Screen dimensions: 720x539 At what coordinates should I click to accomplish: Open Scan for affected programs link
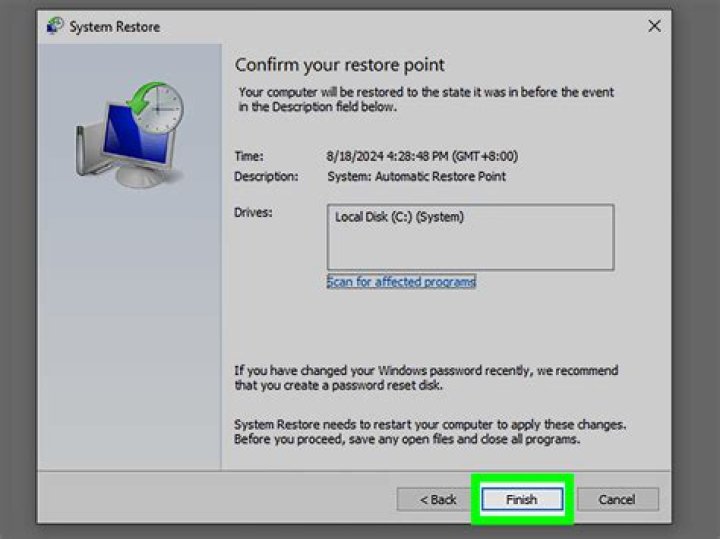401,281
